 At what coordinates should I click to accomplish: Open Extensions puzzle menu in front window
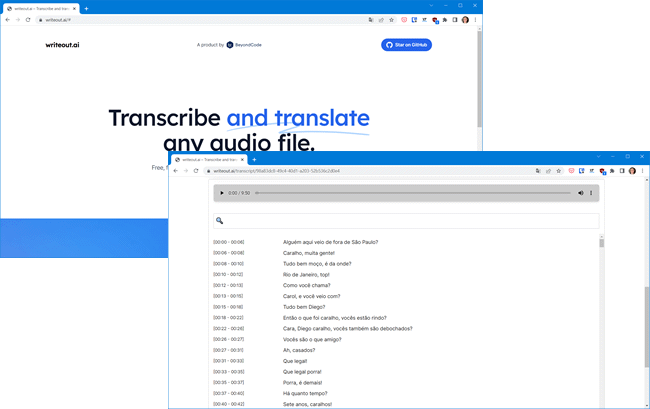612,171
